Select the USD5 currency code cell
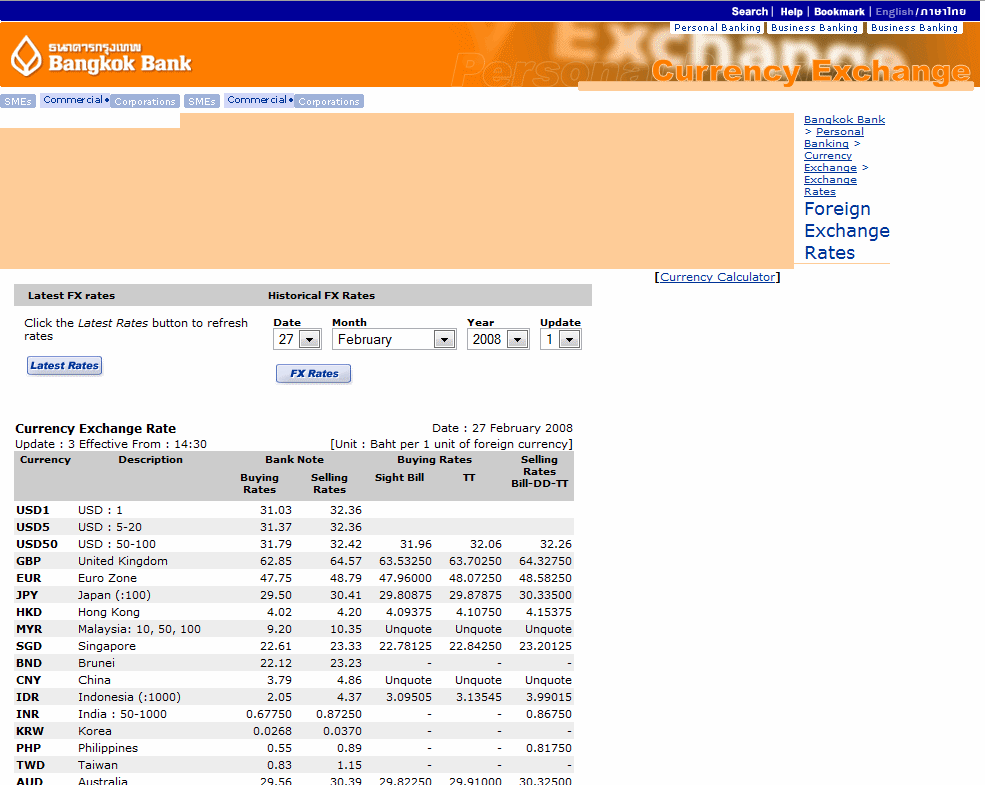This screenshot has width=985, height=785. (x=33, y=527)
